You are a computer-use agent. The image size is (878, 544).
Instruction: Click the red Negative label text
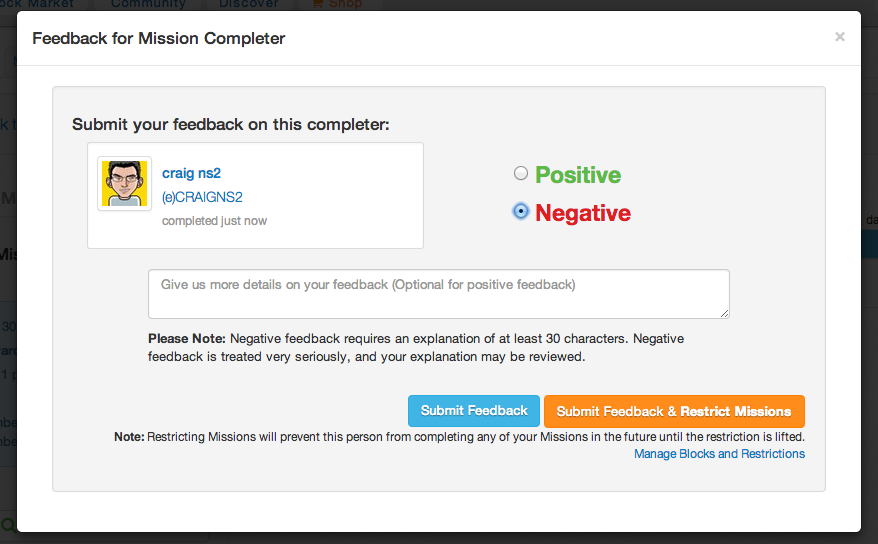(x=582, y=213)
